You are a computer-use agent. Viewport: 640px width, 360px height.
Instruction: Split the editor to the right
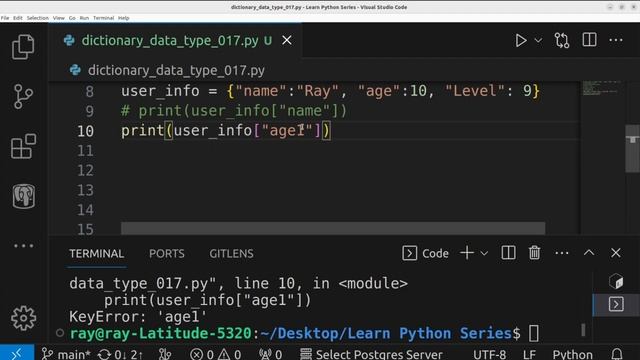[x=589, y=40]
